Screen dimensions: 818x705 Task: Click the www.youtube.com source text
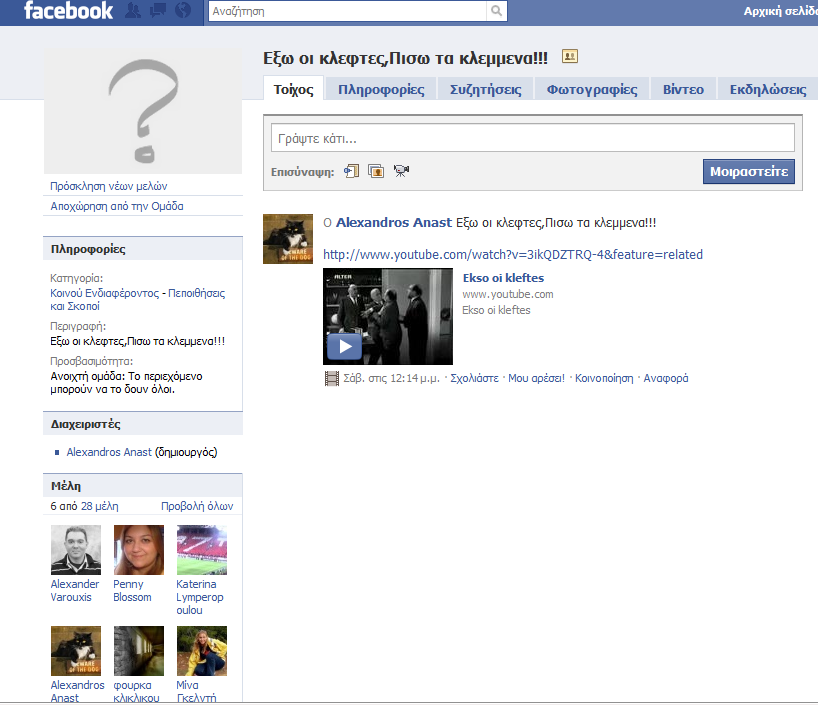point(508,294)
